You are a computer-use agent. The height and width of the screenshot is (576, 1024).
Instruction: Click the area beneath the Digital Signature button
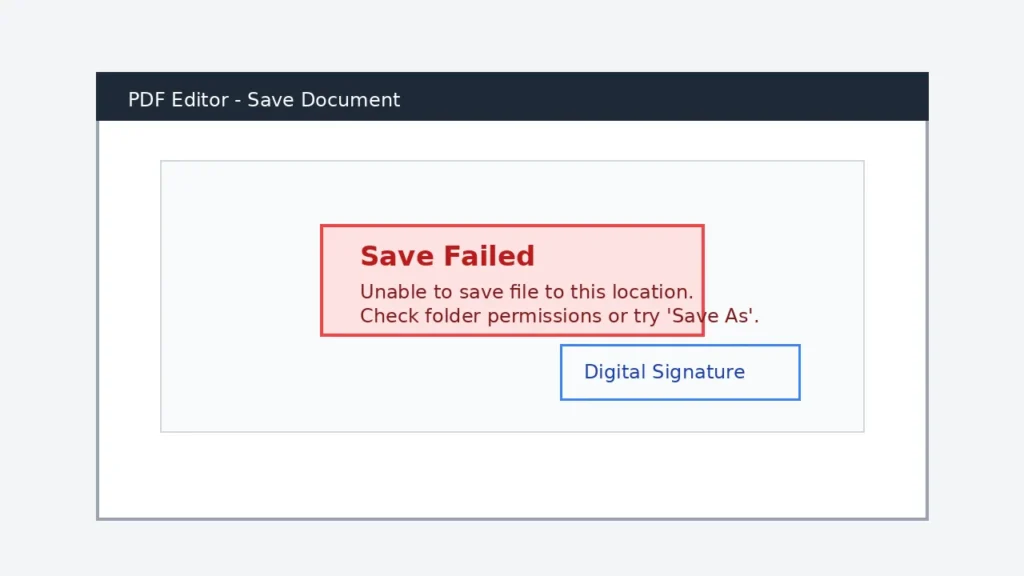(x=680, y=415)
